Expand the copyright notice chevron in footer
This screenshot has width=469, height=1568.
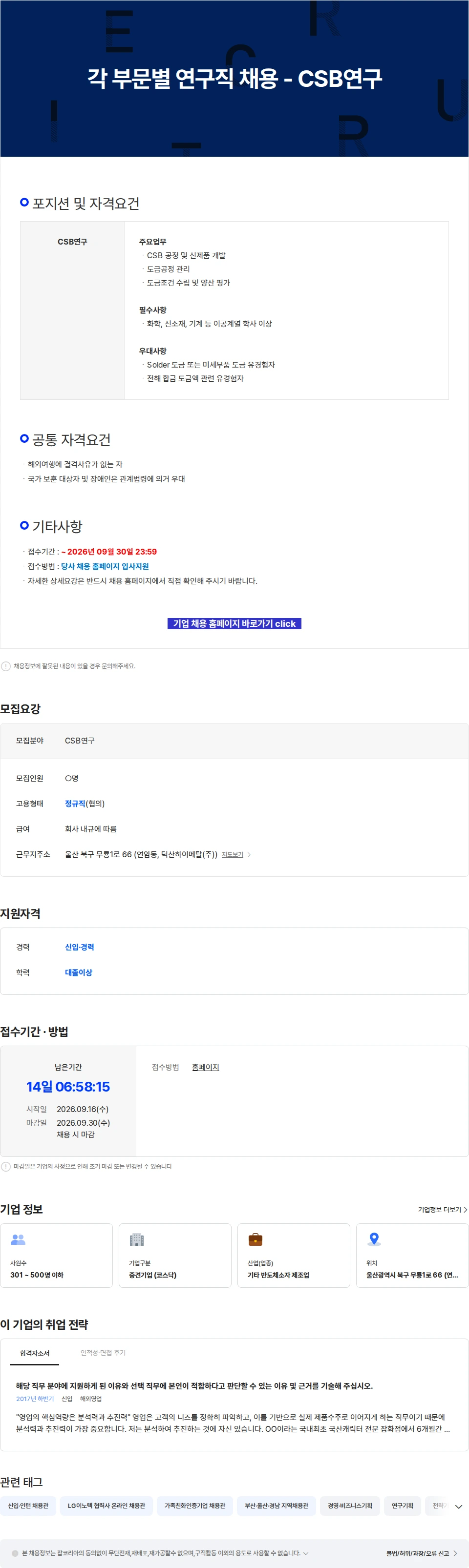click(306, 1553)
